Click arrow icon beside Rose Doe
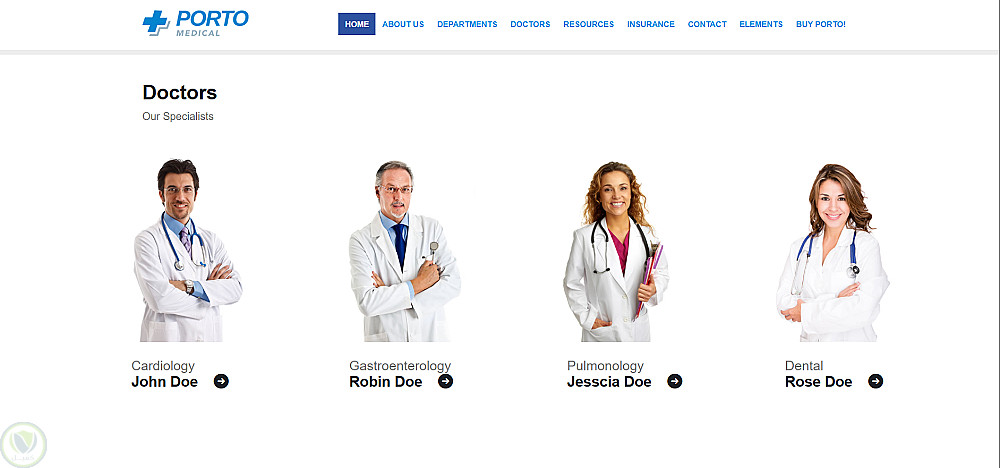The height and width of the screenshot is (468, 1000). pyautogui.click(x=876, y=381)
